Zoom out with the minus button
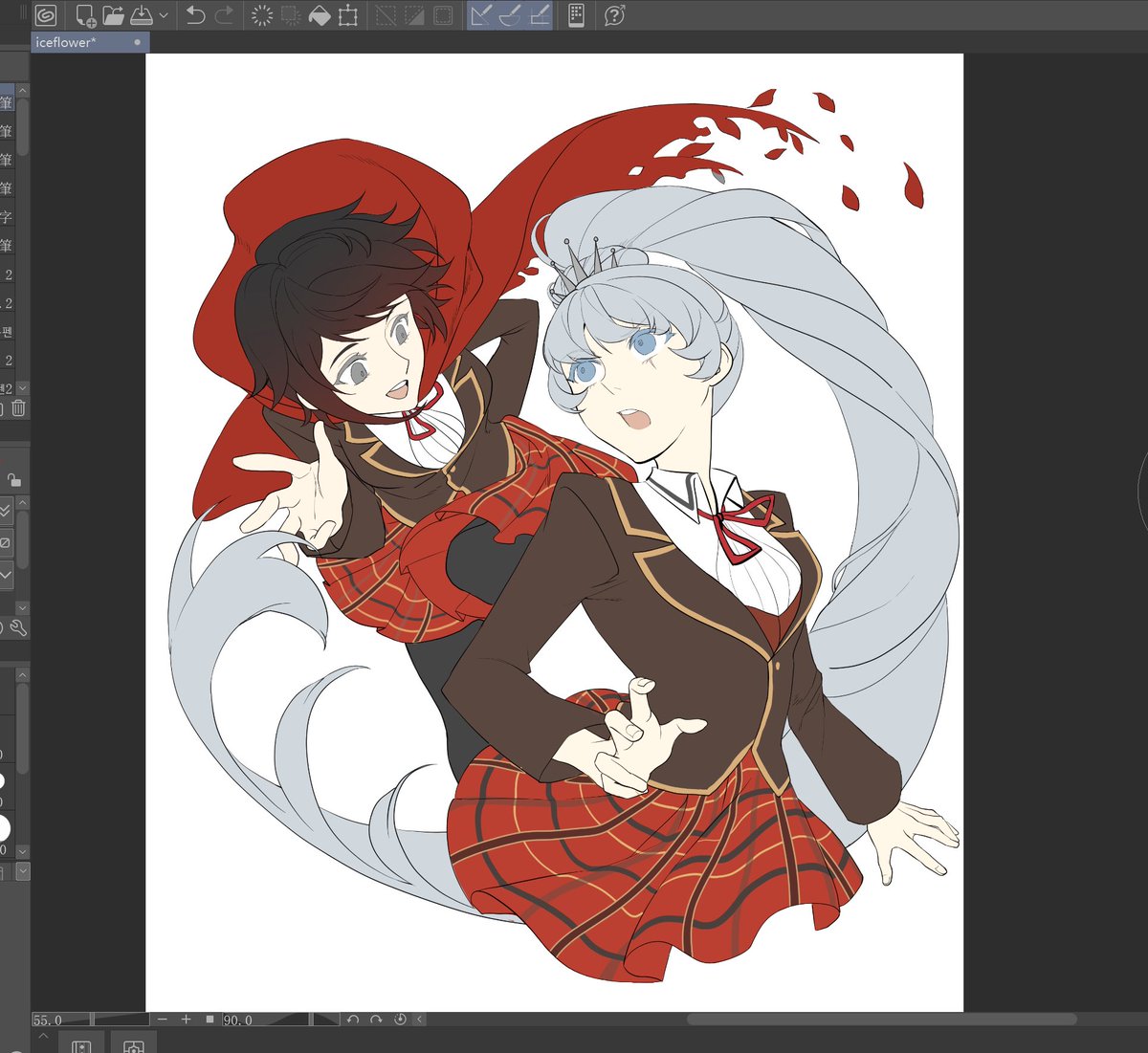Screen dimensions: 1148x1053 163,1020
